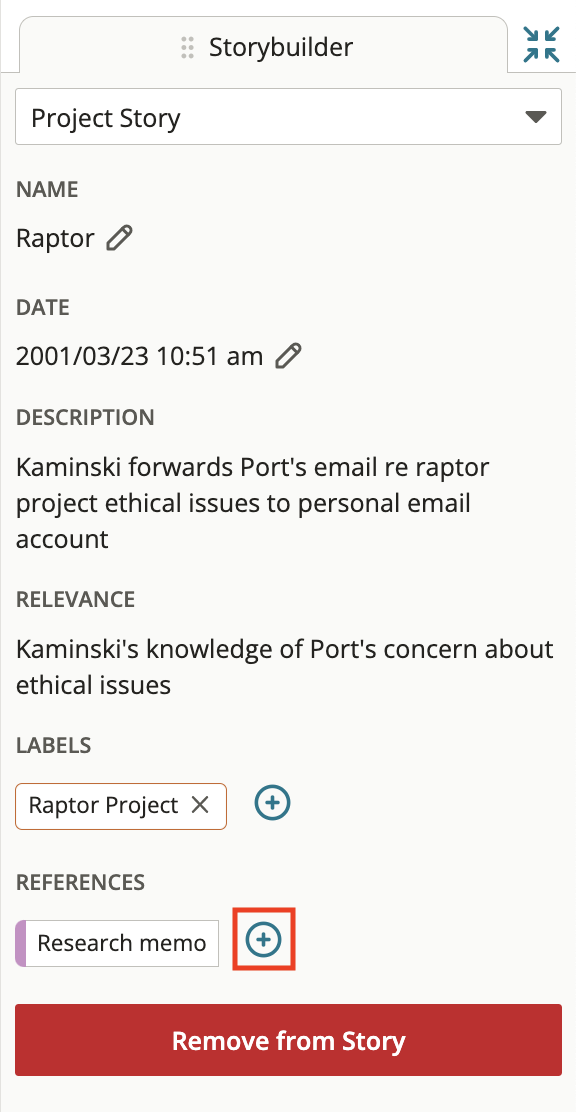This screenshot has width=576, height=1112.
Task: Click the dropdown arrow in Project Story box
Action: (x=536, y=117)
